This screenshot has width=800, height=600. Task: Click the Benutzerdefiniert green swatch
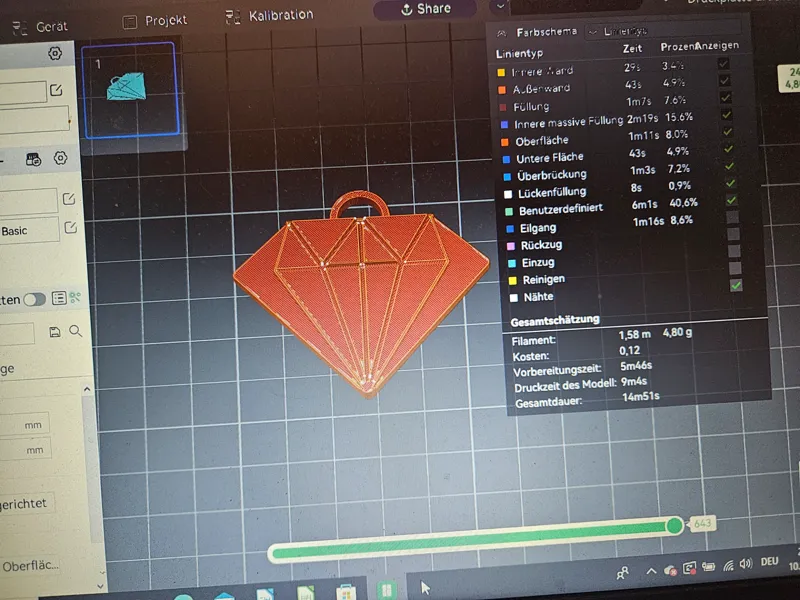point(509,211)
